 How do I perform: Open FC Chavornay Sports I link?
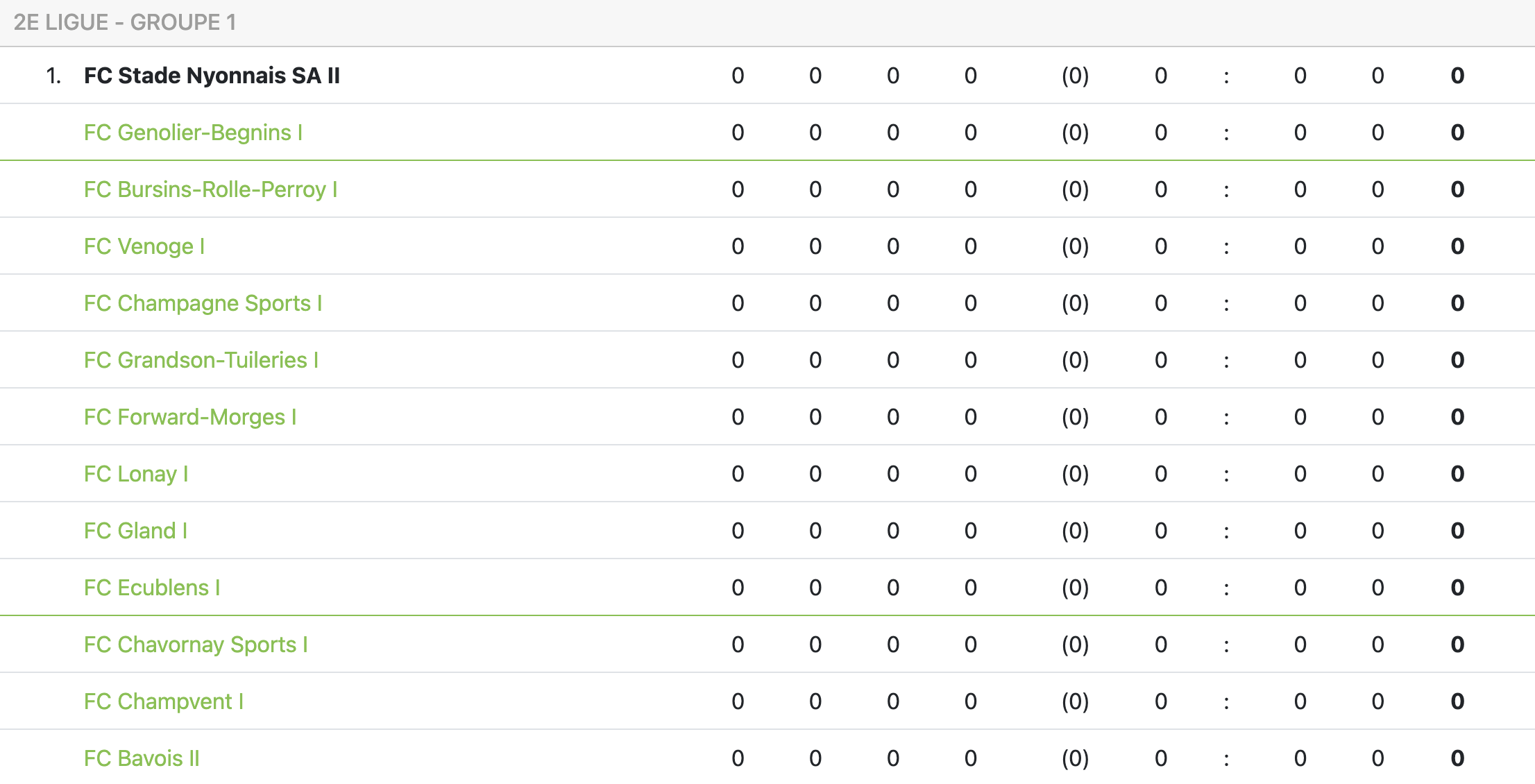pos(196,645)
